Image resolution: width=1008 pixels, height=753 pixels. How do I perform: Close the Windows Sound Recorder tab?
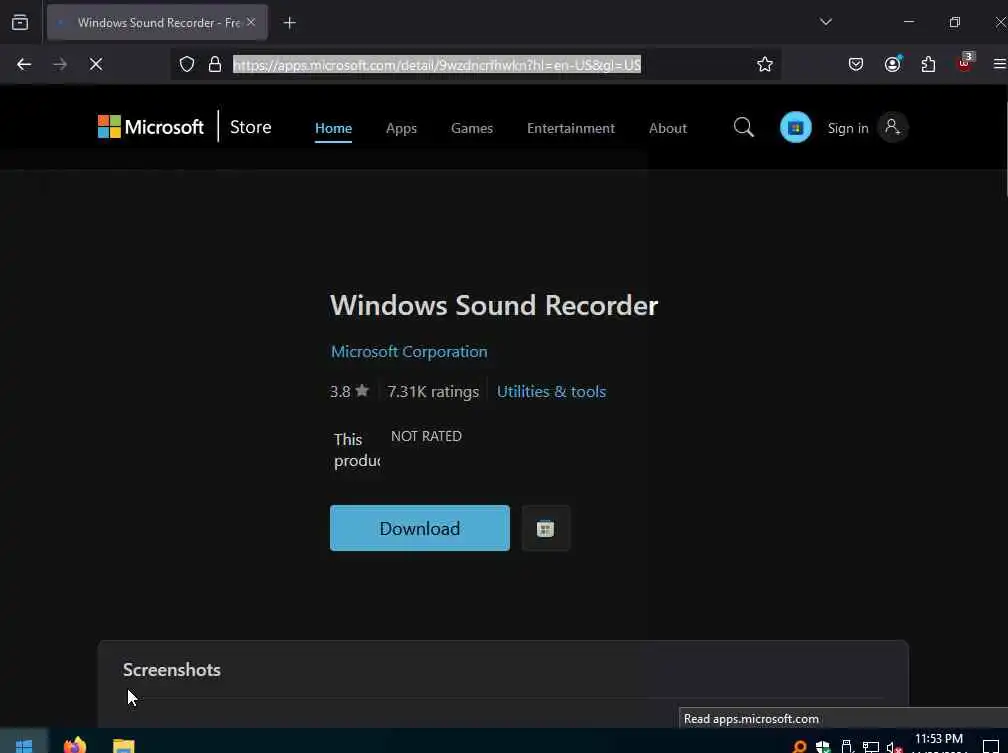point(251,23)
